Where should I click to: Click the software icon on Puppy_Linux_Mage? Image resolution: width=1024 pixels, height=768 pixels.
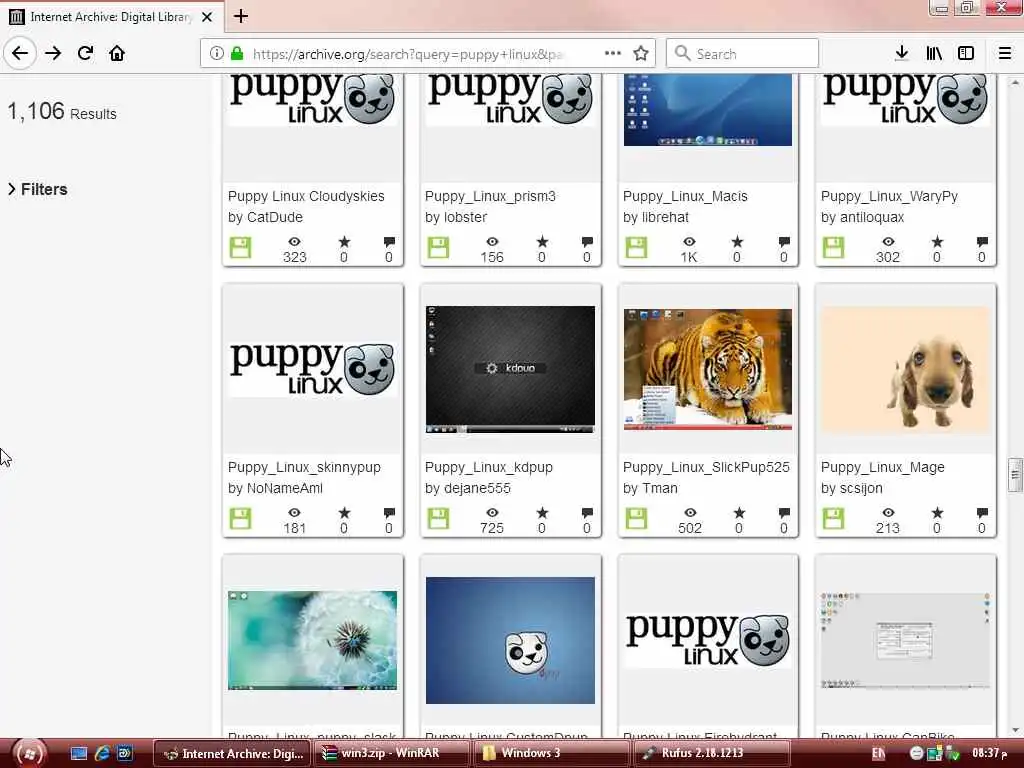pos(833,519)
